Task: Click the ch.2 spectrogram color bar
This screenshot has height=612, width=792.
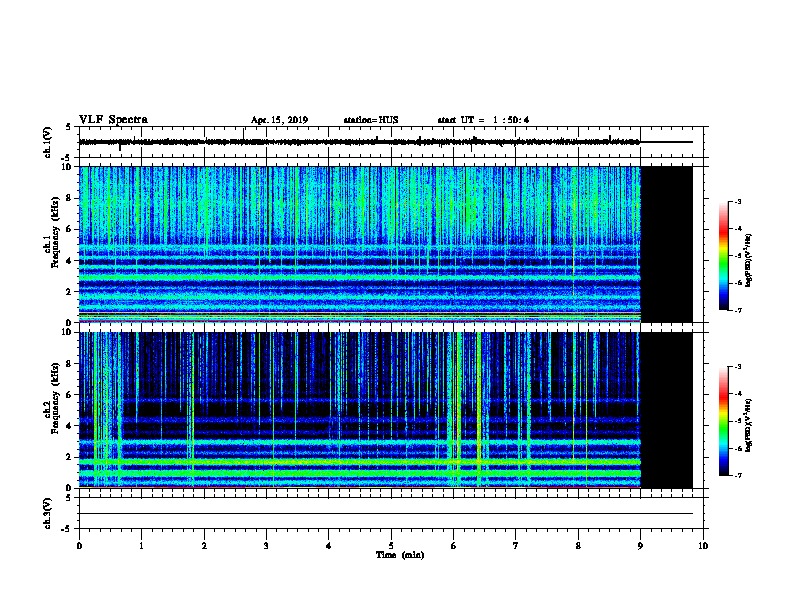Action: tap(724, 421)
